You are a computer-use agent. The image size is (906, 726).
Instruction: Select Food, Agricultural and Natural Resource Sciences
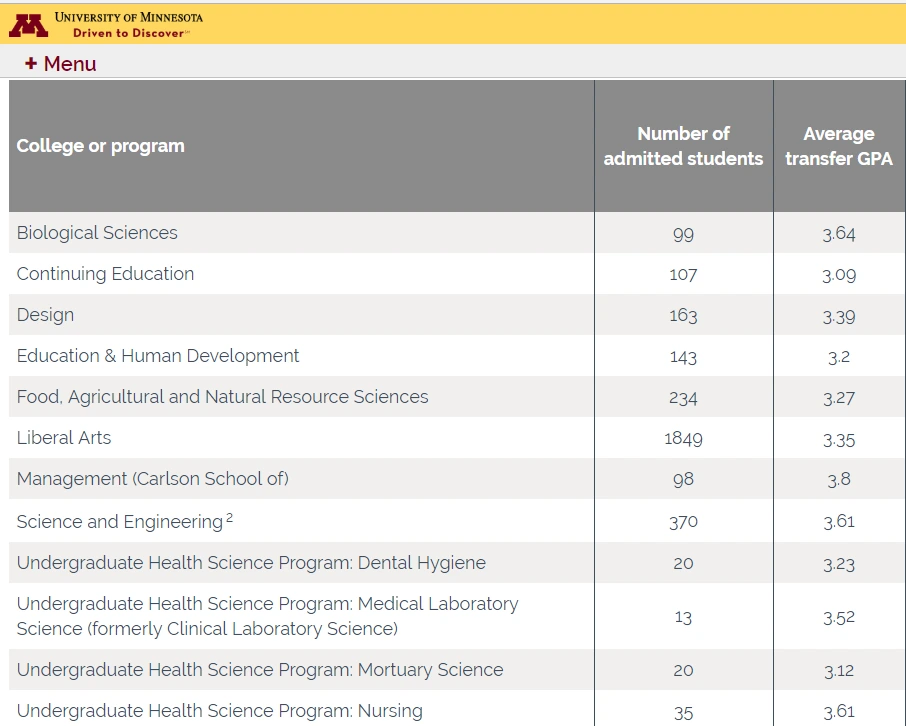[x=222, y=397]
